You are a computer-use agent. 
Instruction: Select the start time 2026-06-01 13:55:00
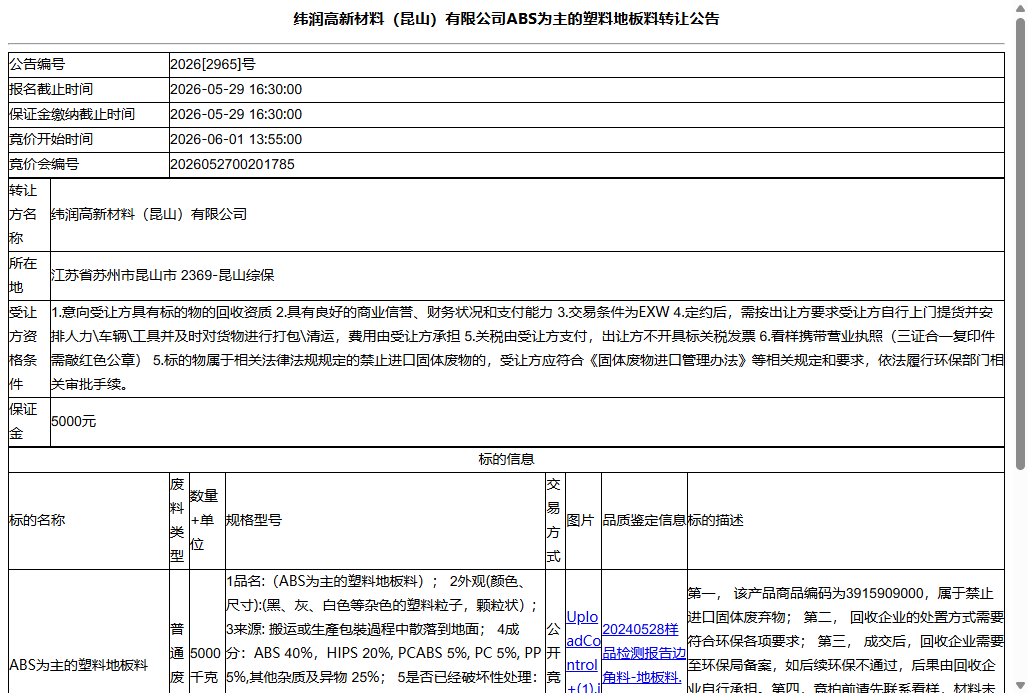(x=236, y=139)
